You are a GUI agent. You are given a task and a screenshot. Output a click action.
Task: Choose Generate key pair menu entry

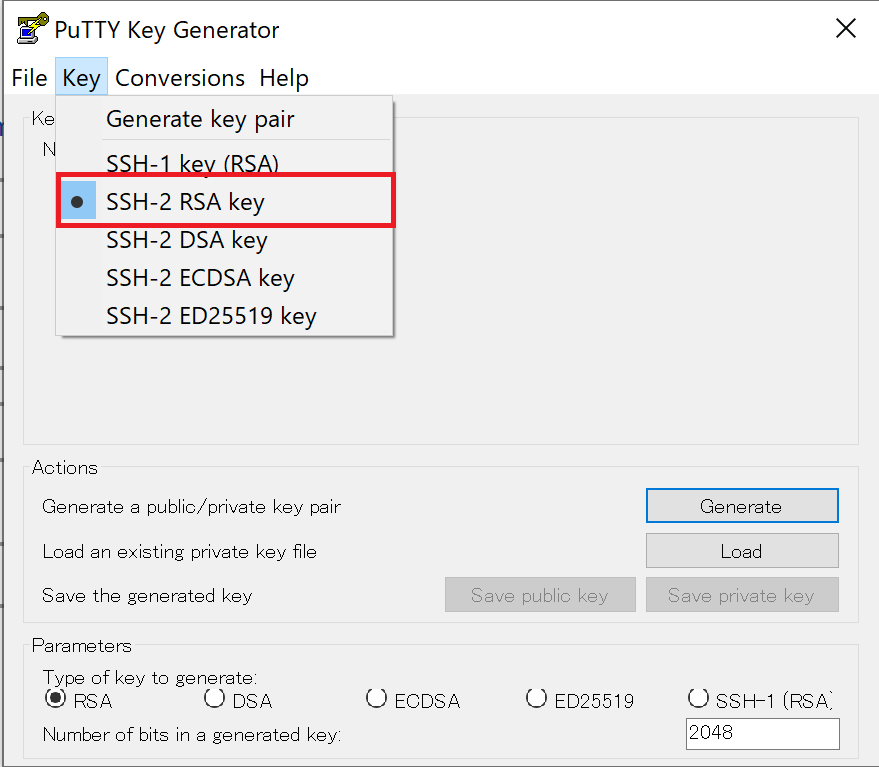click(x=200, y=119)
